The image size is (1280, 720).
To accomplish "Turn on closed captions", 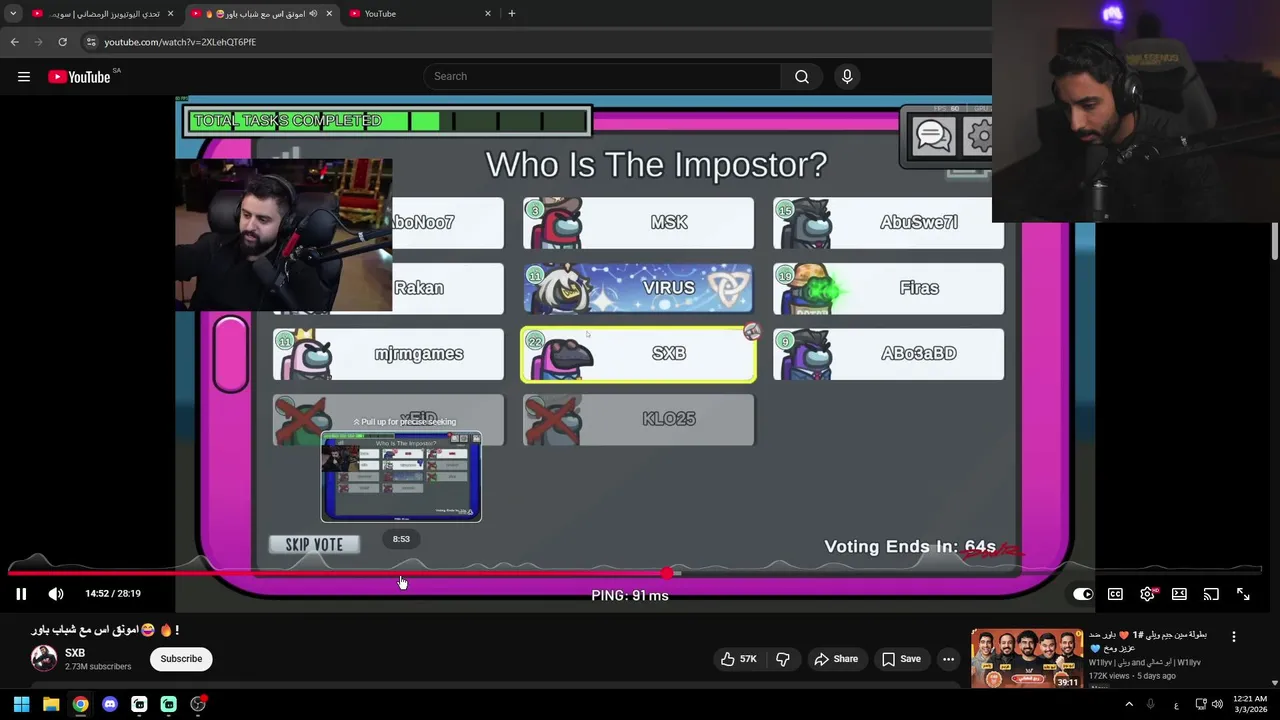I will click(x=1115, y=594).
